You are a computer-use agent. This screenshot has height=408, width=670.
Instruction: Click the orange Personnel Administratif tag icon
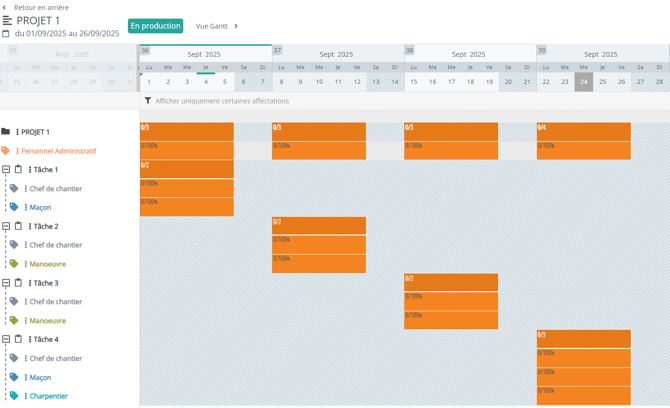(x=6, y=151)
